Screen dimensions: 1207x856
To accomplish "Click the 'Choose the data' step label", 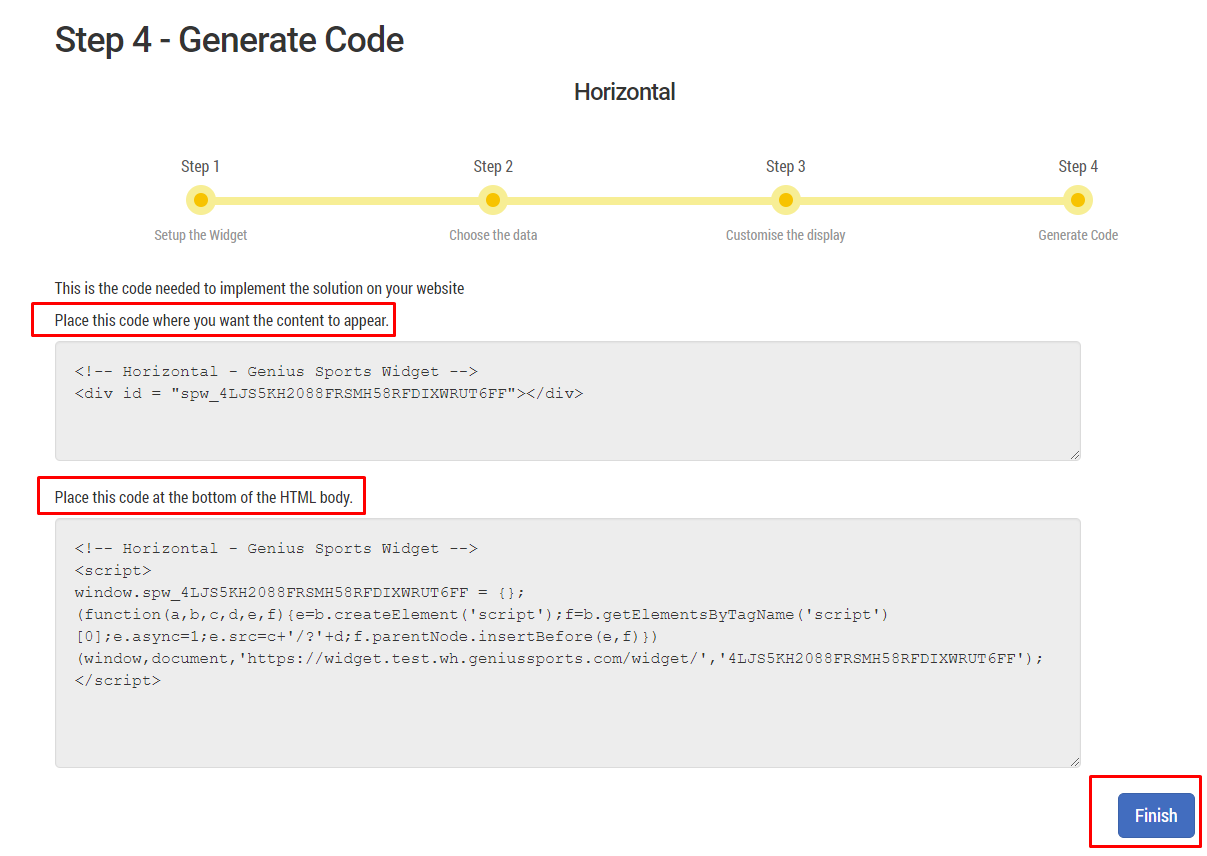I will coord(493,235).
